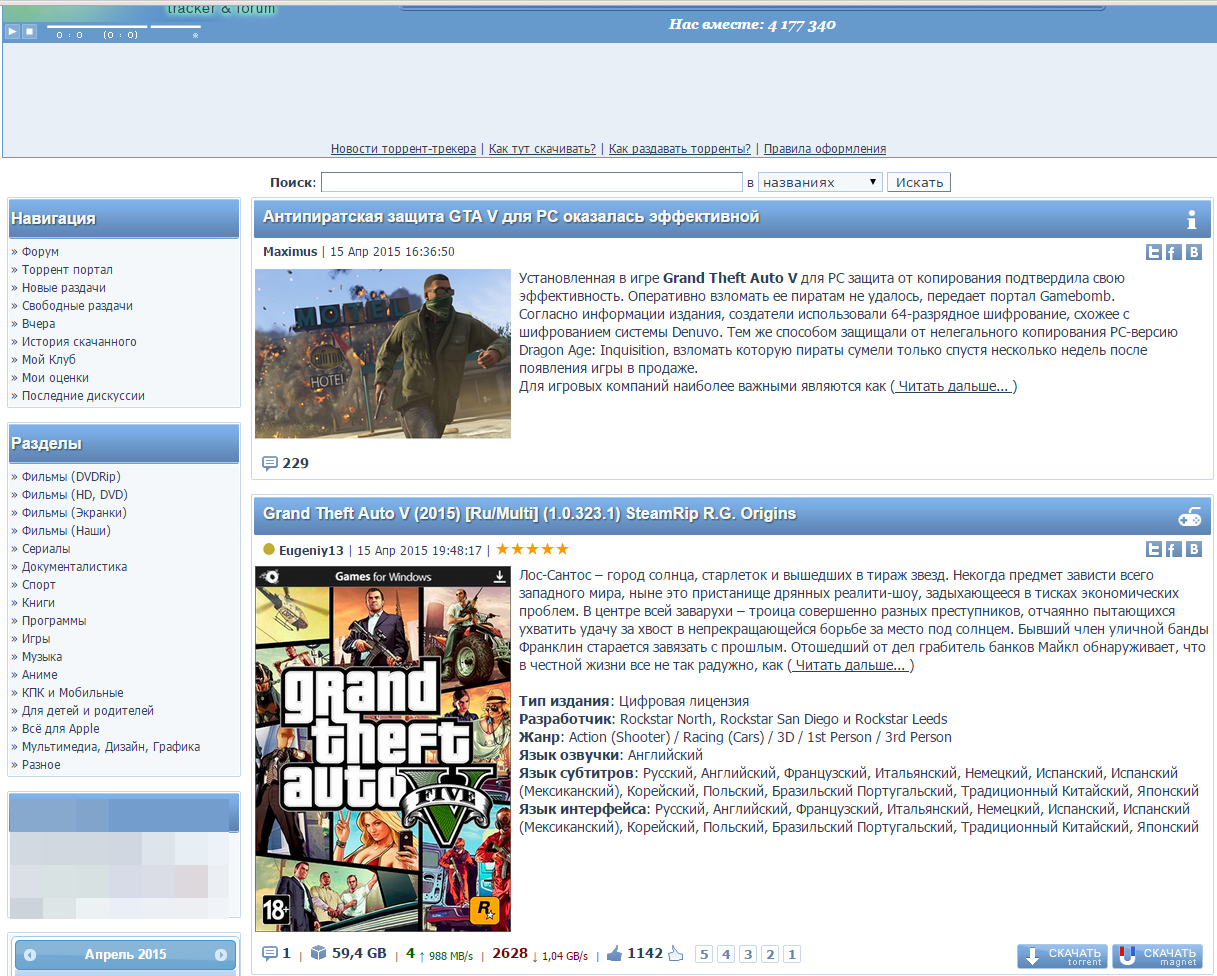Open Программы section

(53, 621)
